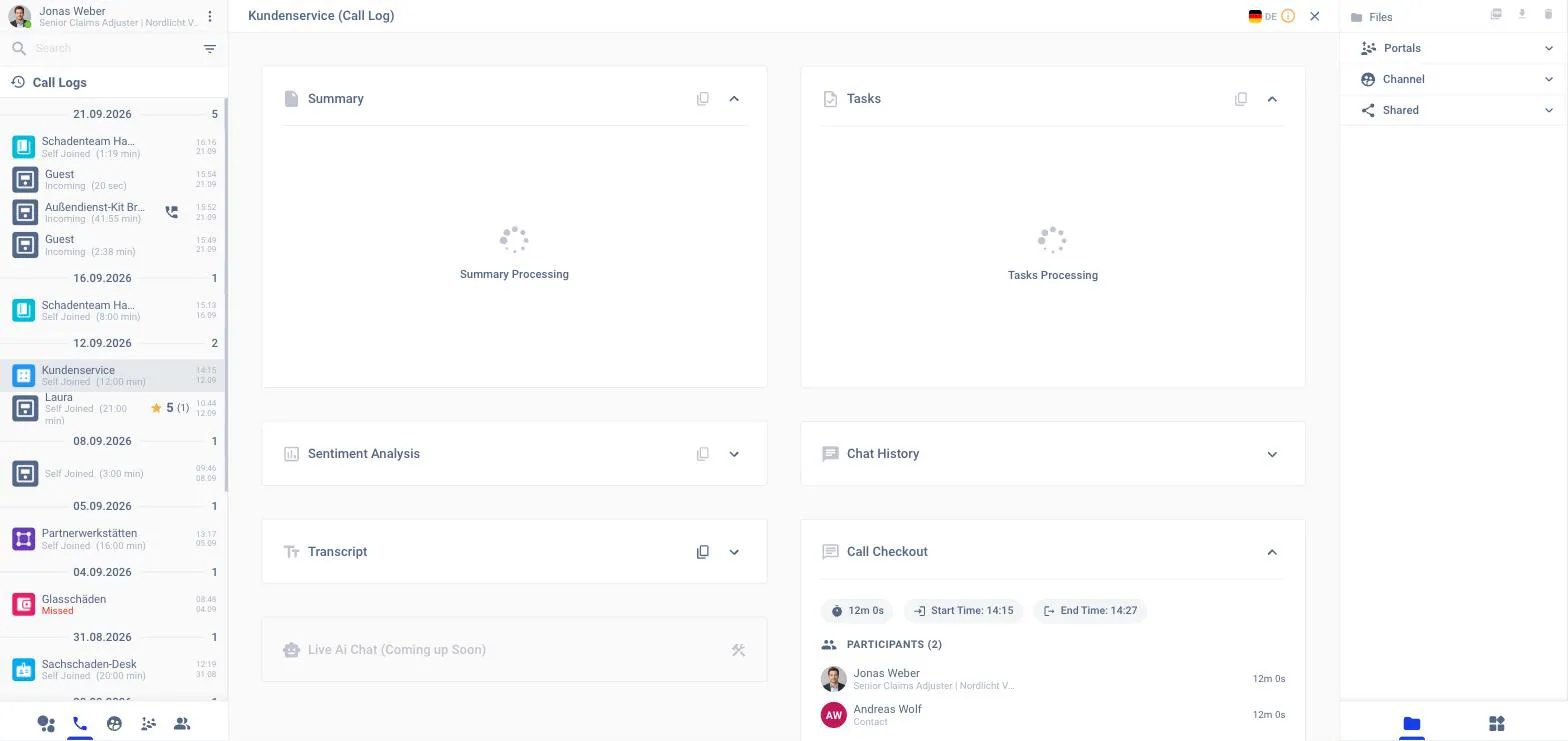This screenshot has height=741, width=1568.
Task: Open Laura's call log with 5-star rating
Action: (113, 408)
